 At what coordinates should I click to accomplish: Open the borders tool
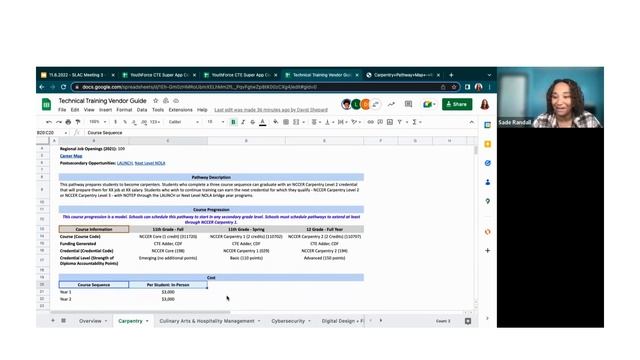tap(286, 122)
